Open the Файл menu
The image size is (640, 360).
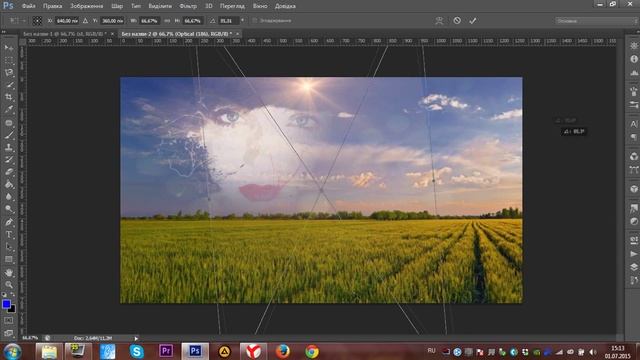(29, 6)
